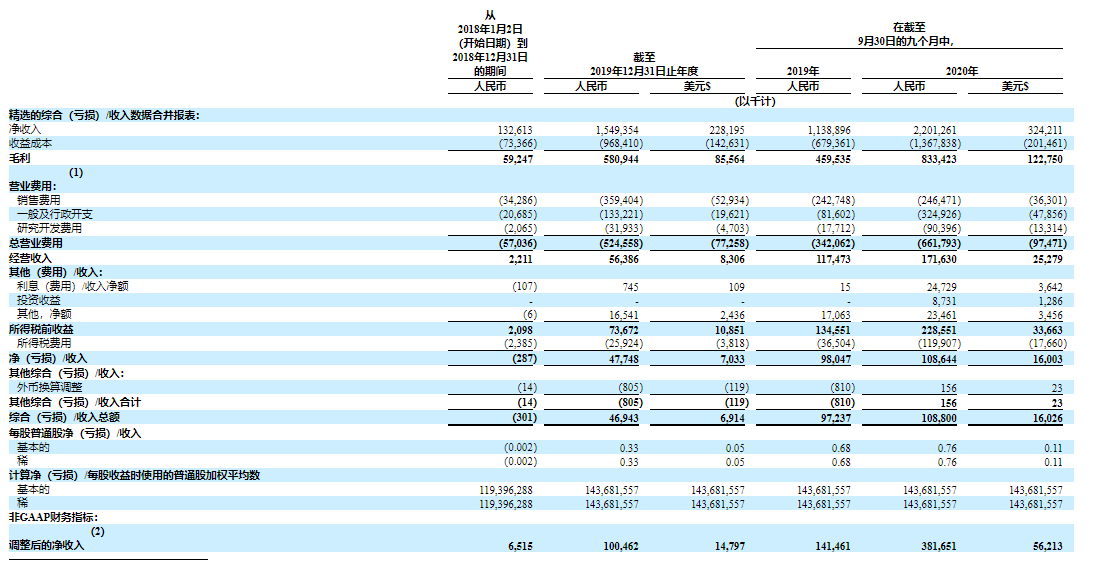The width and height of the screenshot is (1102, 562).
Task: Click gross profit value 580,944
Action: pyautogui.click(x=619, y=159)
